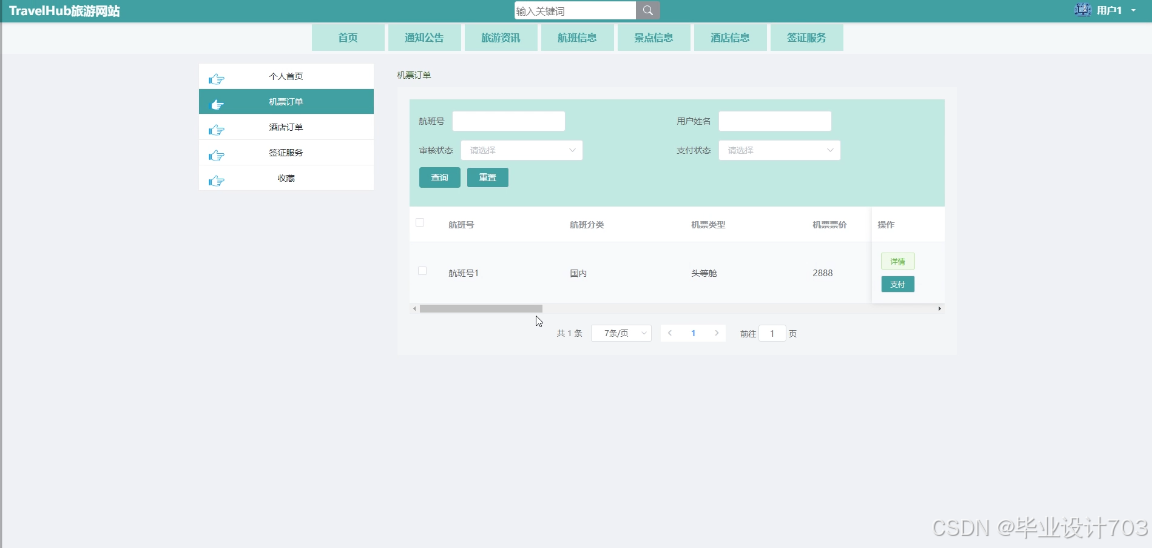Open the 审核状态 dropdown
1152x548 pixels.
pyautogui.click(x=522, y=150)
